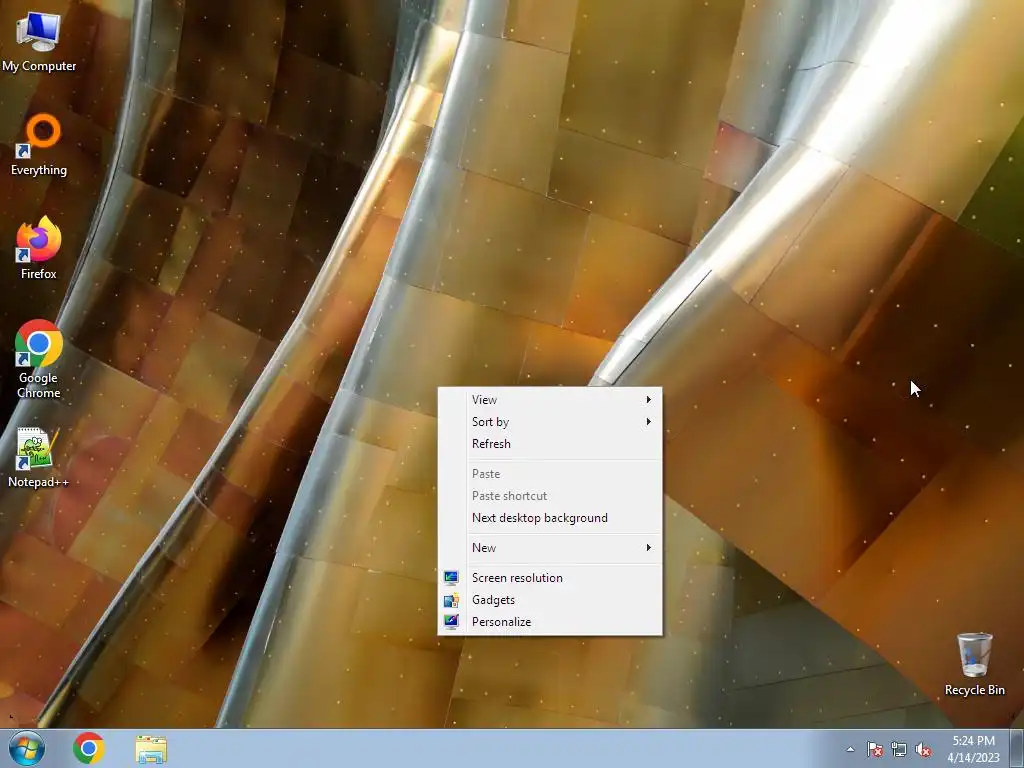Click the Screen resolution monitor icon
1024x768 pixels.
451,578
